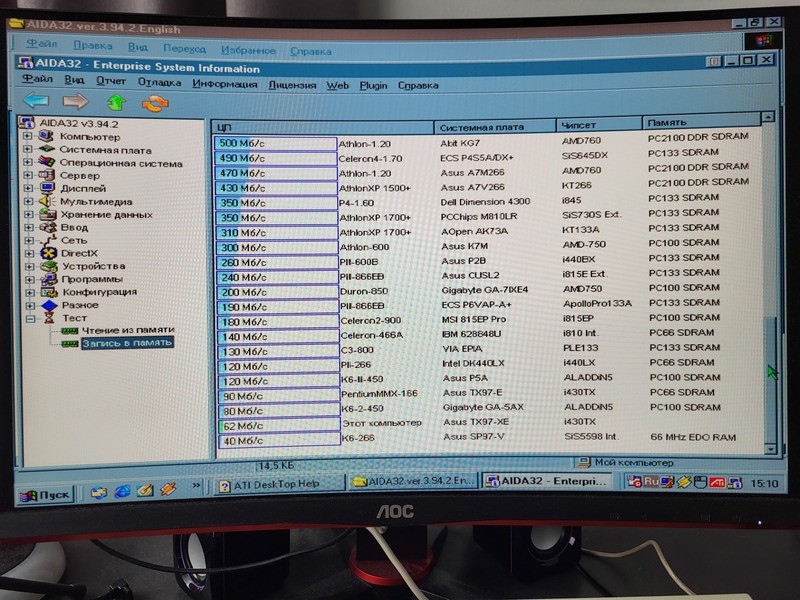Click the 62 Мб/с result bar

tap(279, 426)
